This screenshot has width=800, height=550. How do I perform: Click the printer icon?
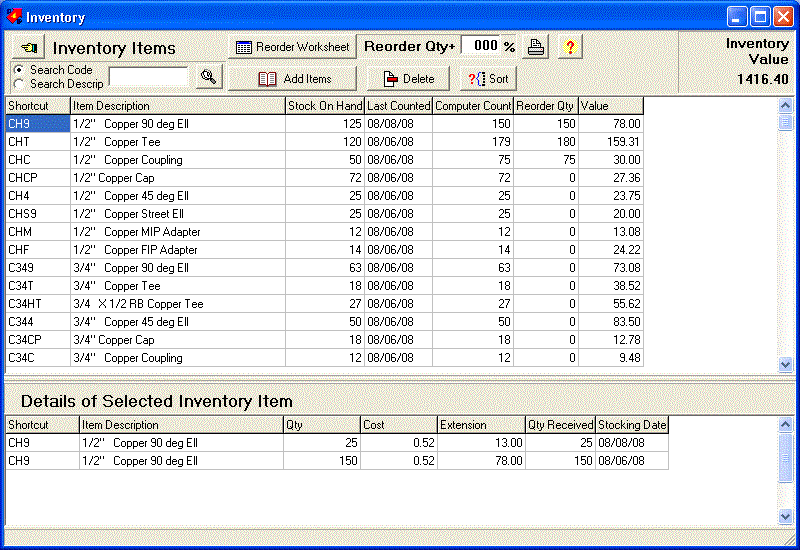coord(536,47)
